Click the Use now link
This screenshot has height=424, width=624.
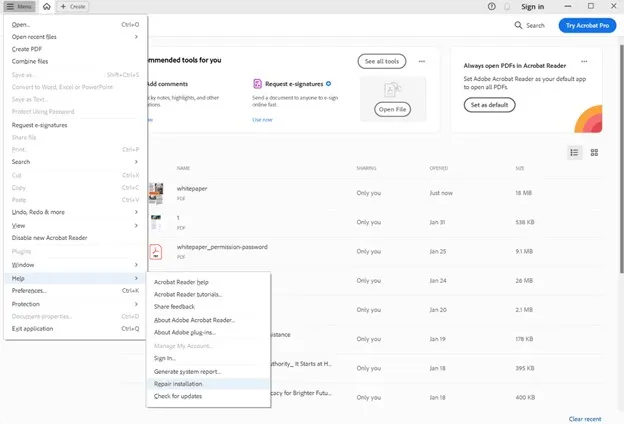tap(262, 119)
